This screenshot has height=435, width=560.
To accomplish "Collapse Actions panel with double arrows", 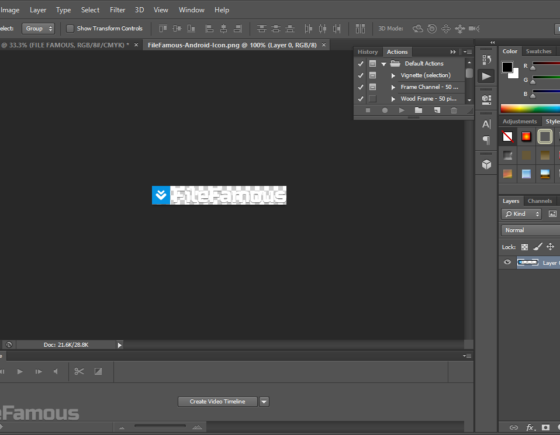I will (x=453, y=52).
